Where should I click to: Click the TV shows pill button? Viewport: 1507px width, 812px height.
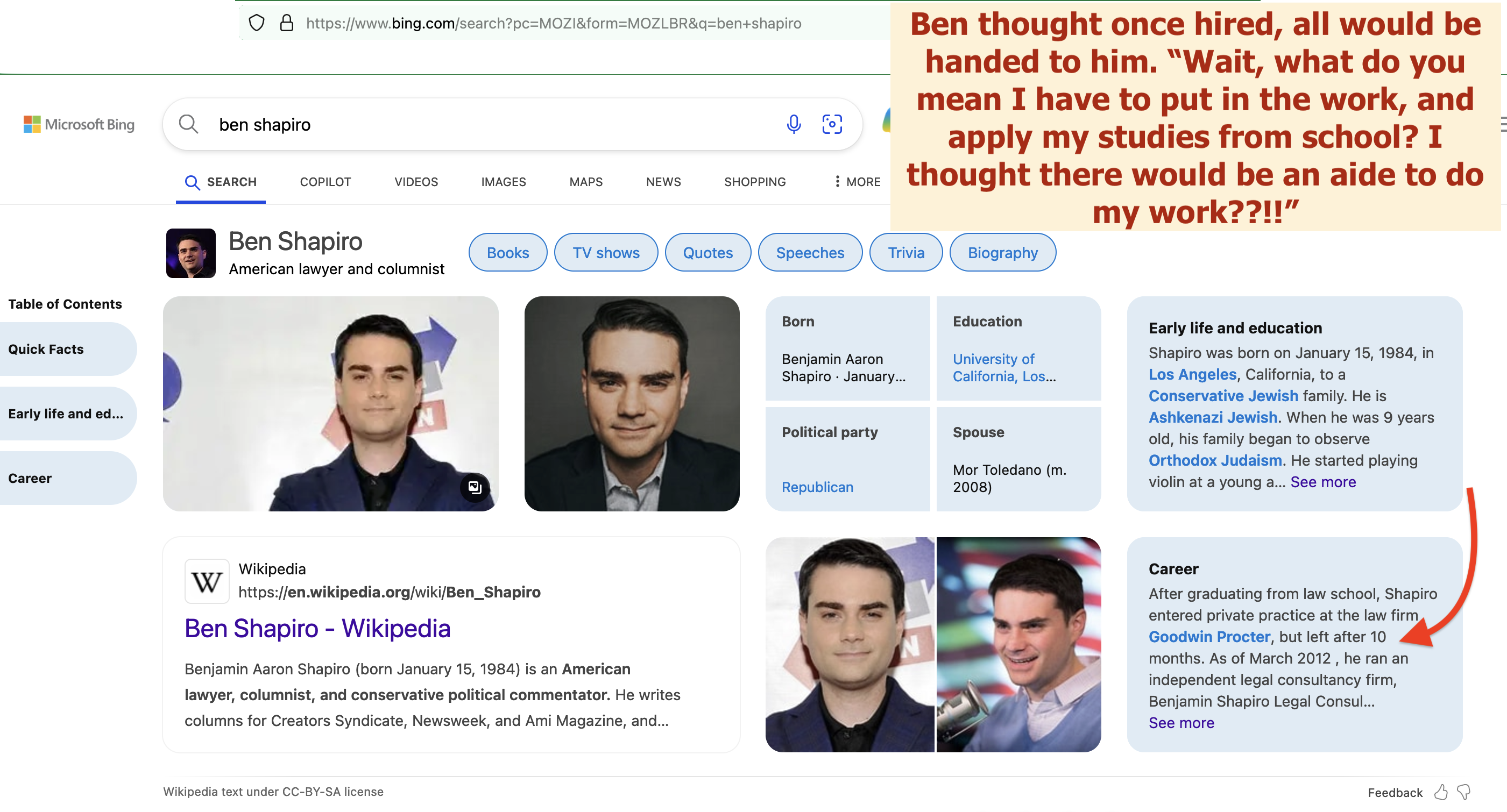point(606,253)
